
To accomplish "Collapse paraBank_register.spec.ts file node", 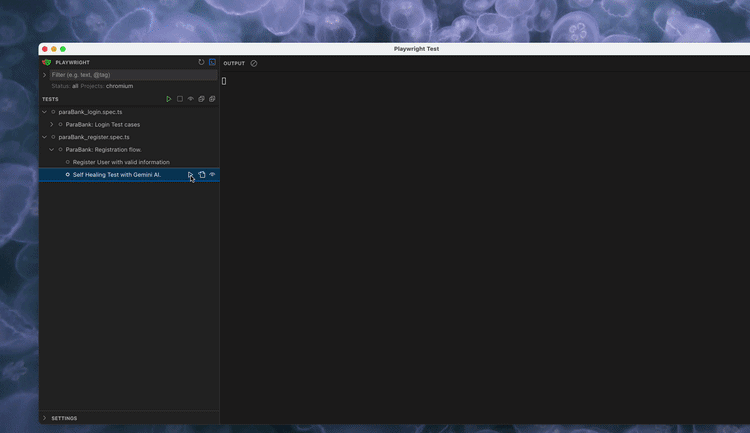I will 44,137.
